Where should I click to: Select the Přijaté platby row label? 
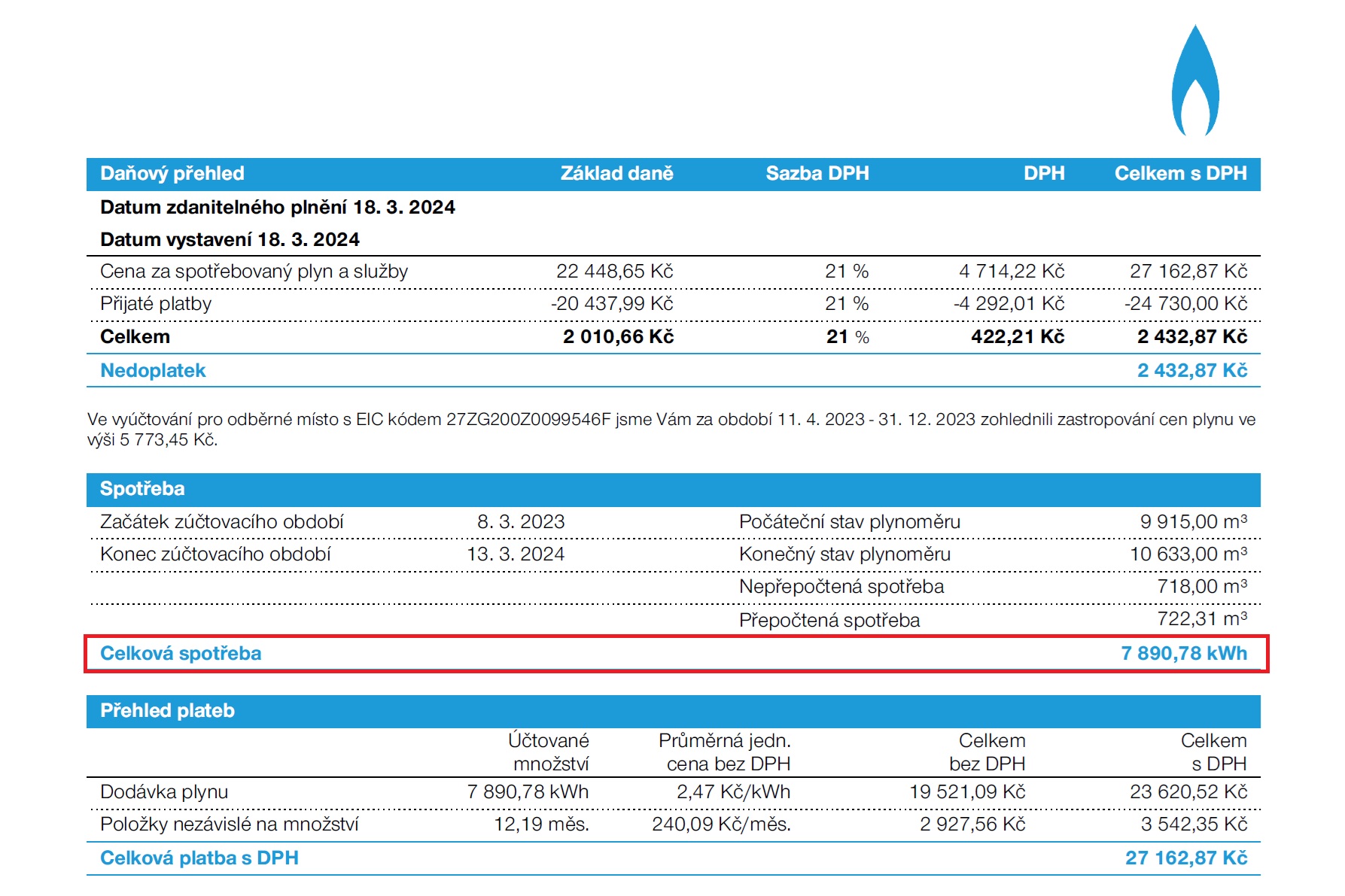pyautogui.click(x=156, y=304)
